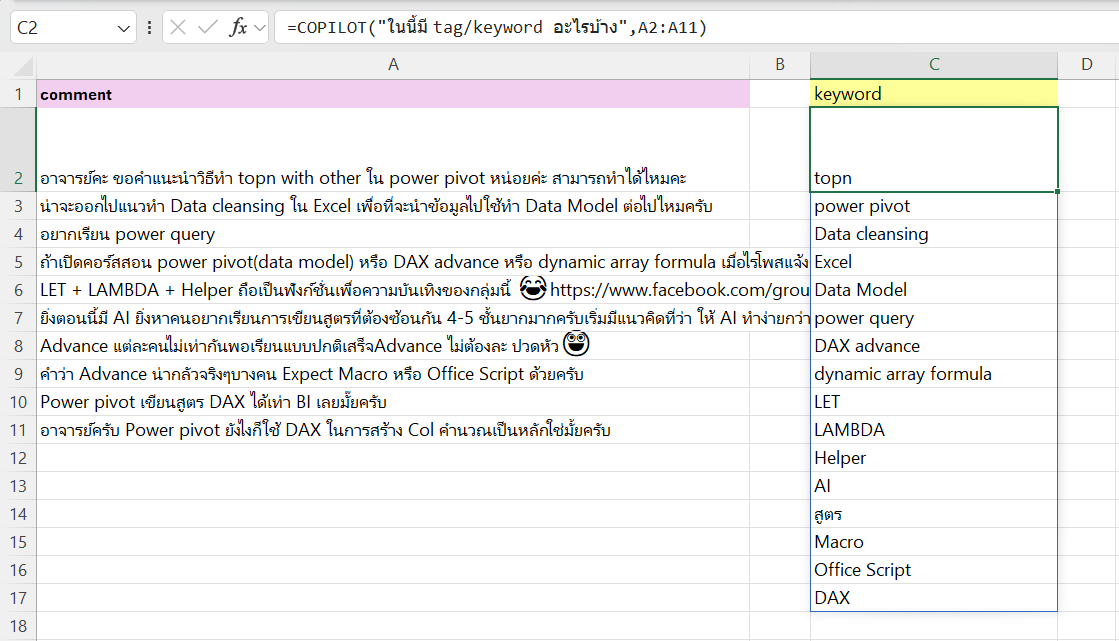
Task: Select the 'Office Script' keyword cell
Action: pyautogui.click(x=933, y=570)
